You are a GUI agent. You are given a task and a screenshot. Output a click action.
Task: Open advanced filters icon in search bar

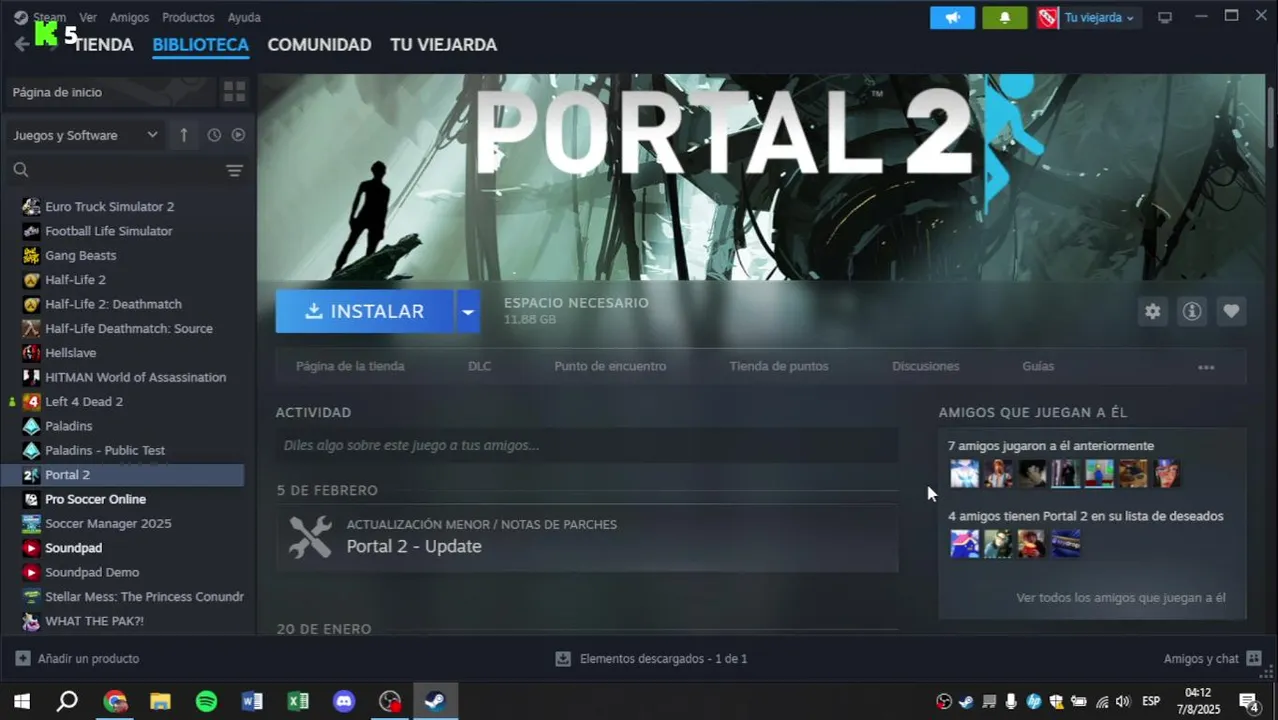tap(234, 171)
